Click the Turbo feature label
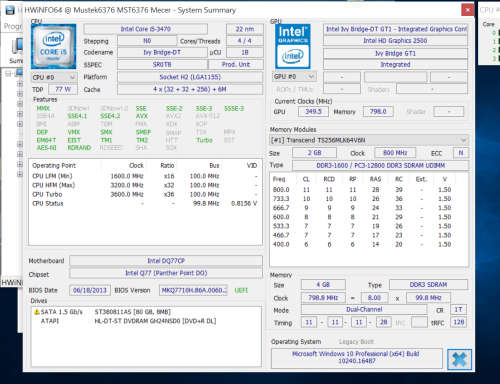This screenshot has width=500, height=384. 204,140
